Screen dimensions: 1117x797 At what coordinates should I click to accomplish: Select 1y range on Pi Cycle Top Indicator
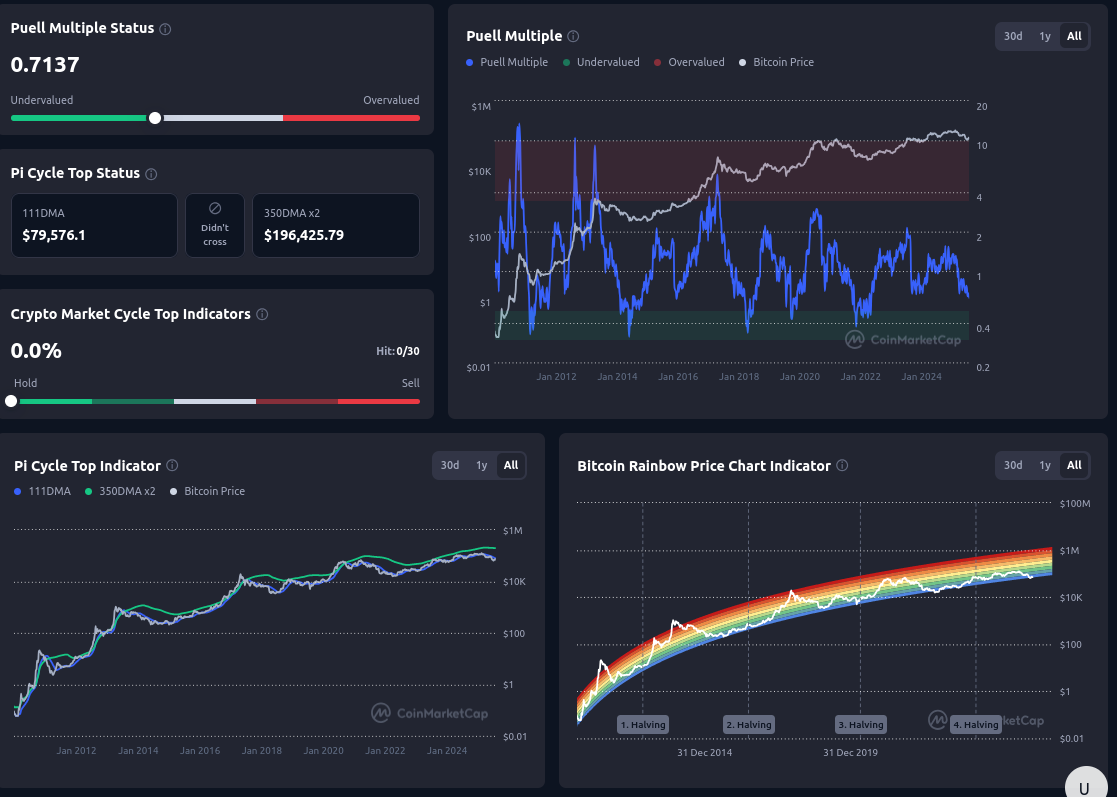point(482,465)
